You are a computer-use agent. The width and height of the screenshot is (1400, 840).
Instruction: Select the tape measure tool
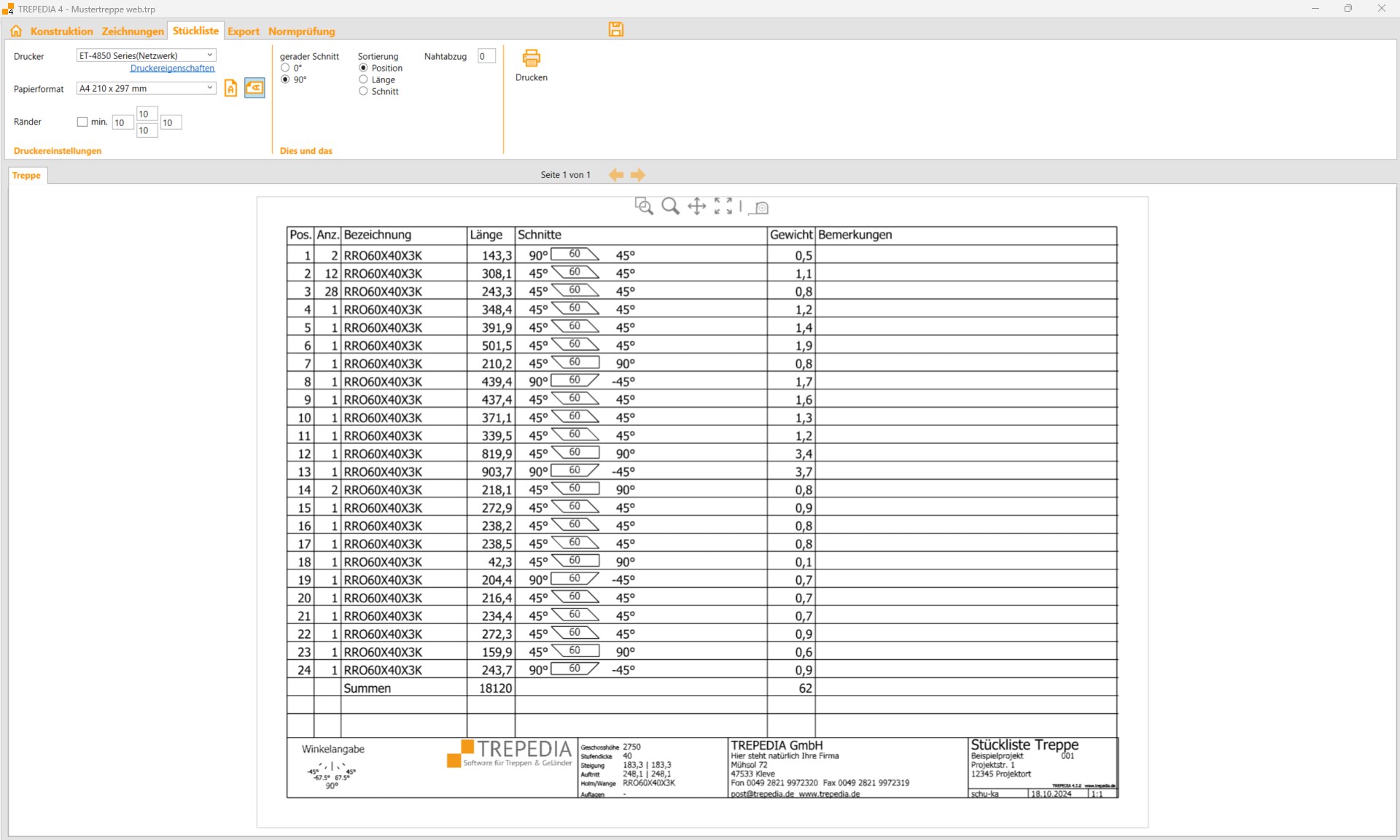760,208
